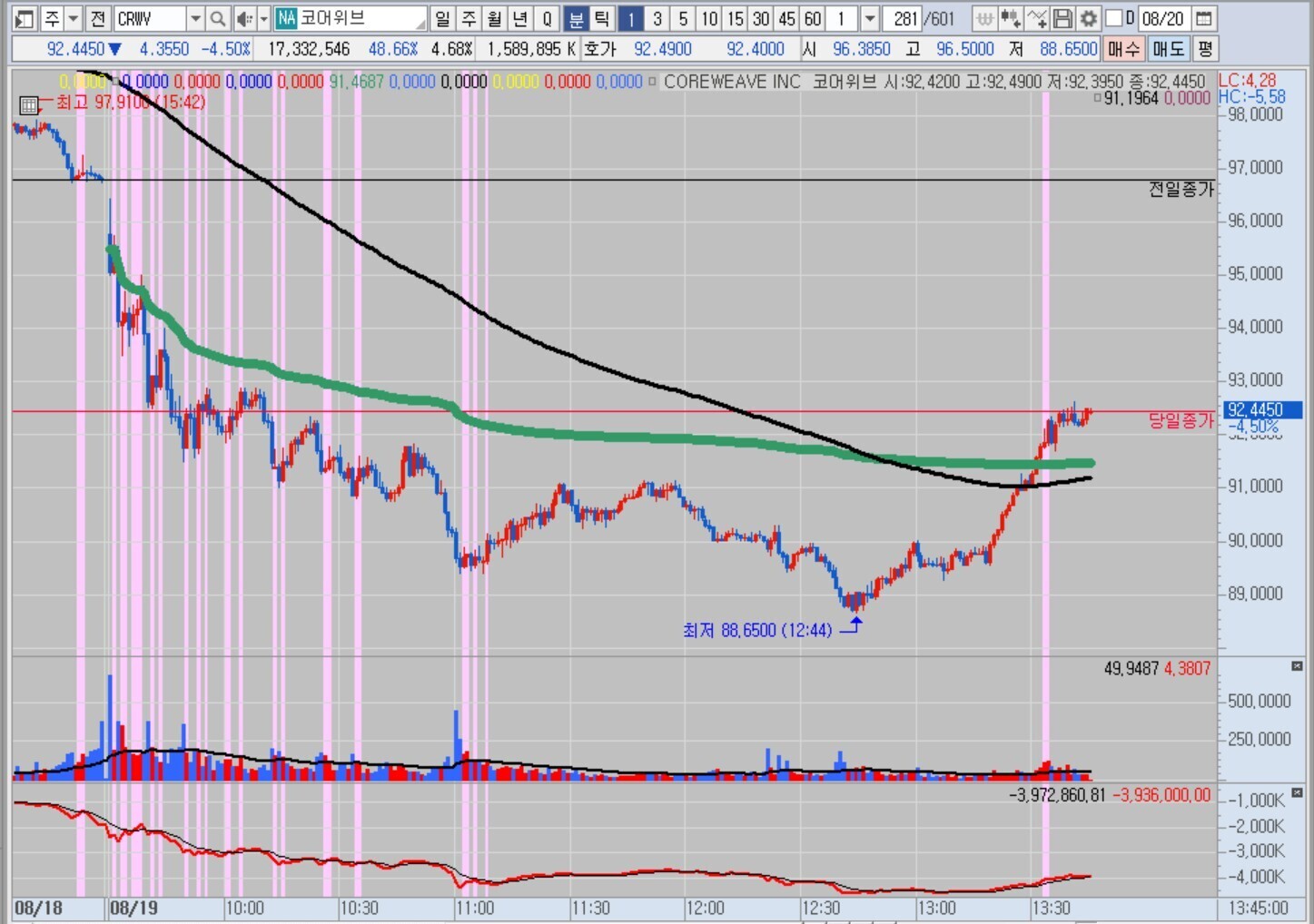The width and height of the screenshot is (1314, 924).
Task: Open chart settings gear icon
Action: [x=1088, y=18]
